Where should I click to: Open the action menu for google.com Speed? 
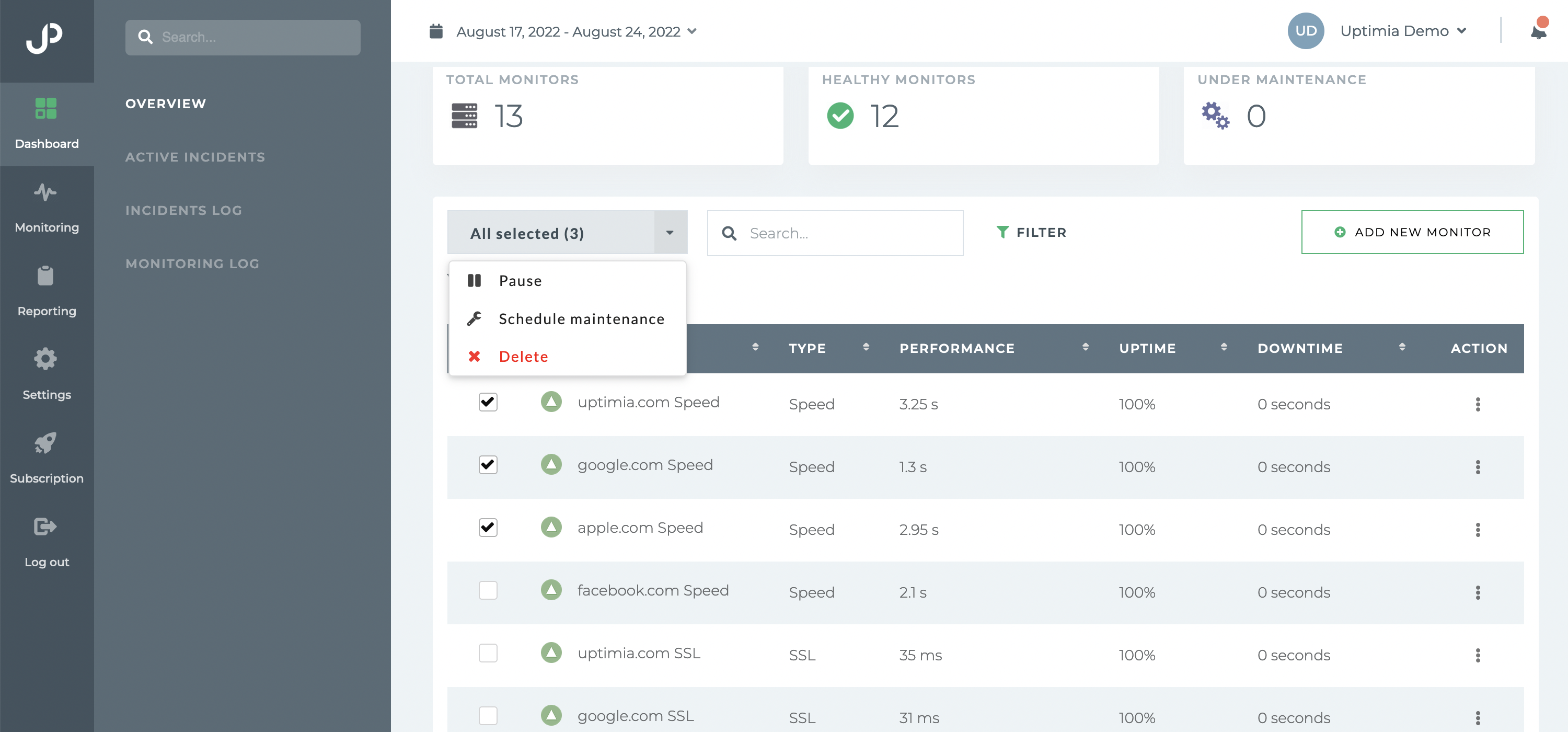[x=1478, y=467]
